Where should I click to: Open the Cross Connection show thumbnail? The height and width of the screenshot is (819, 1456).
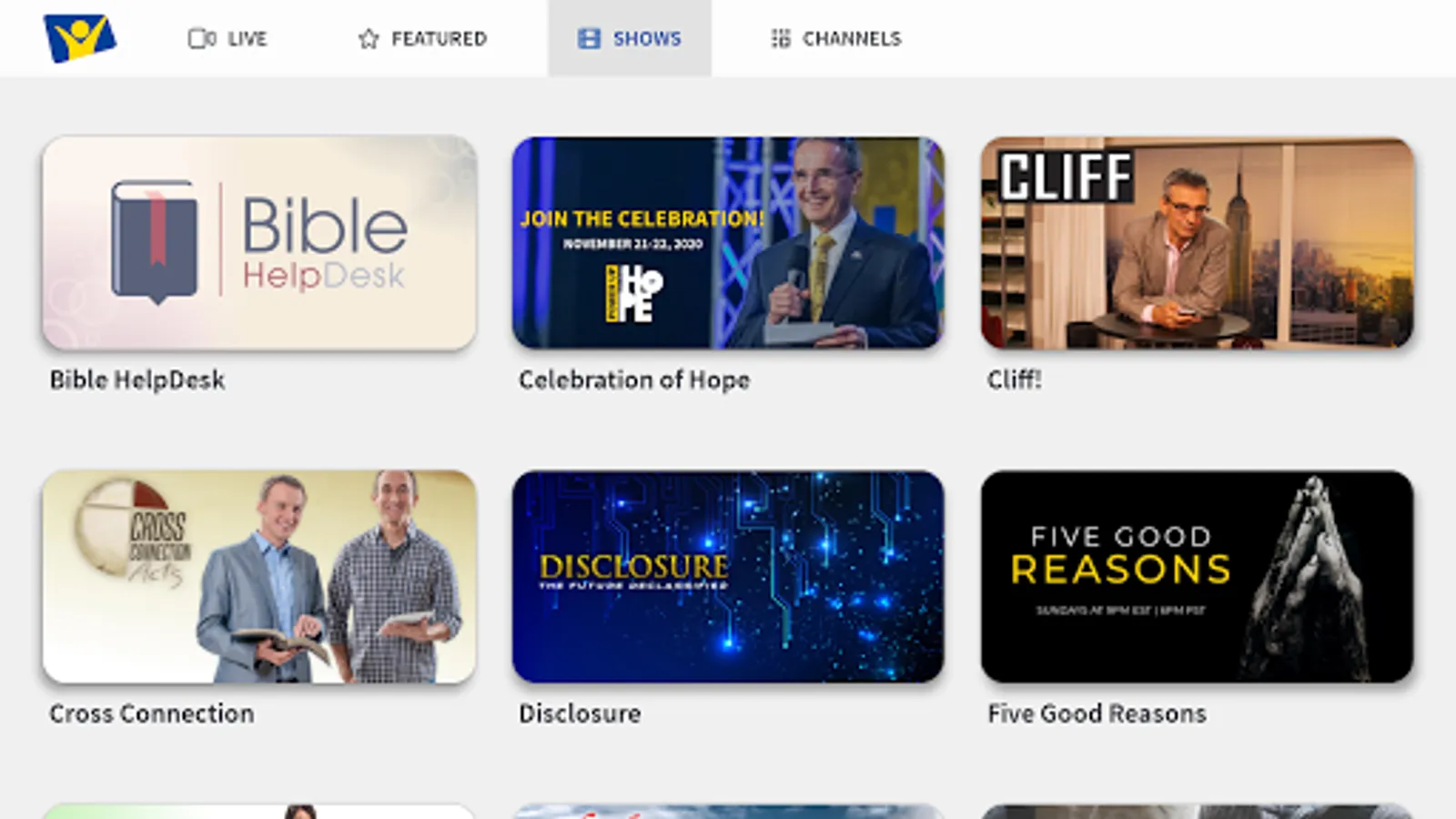[259, 577]
